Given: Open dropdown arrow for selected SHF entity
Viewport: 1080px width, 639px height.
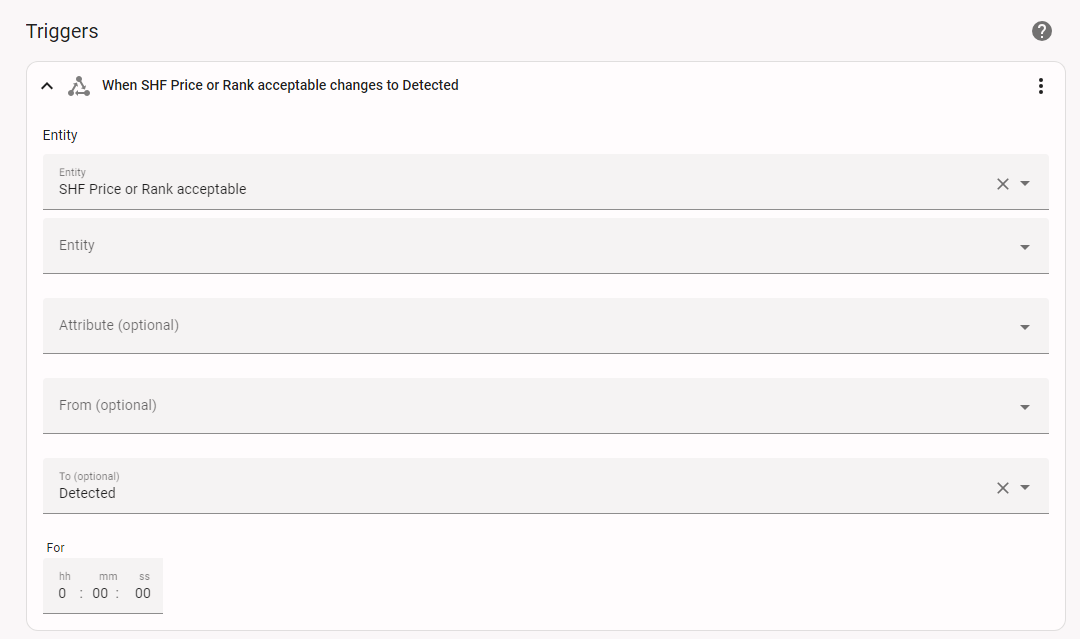Looking at the screenshot, I should click(x=1025, y=184).
